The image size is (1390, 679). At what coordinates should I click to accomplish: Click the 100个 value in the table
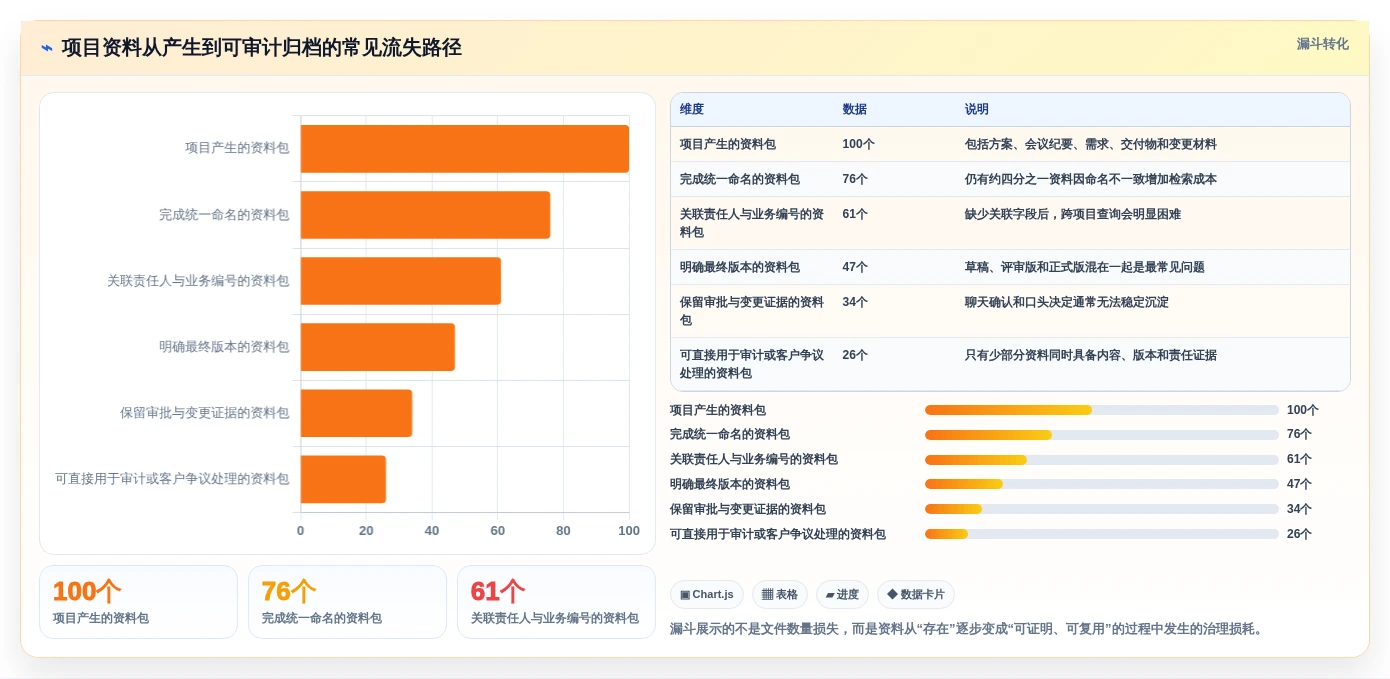tap(858, 144)
